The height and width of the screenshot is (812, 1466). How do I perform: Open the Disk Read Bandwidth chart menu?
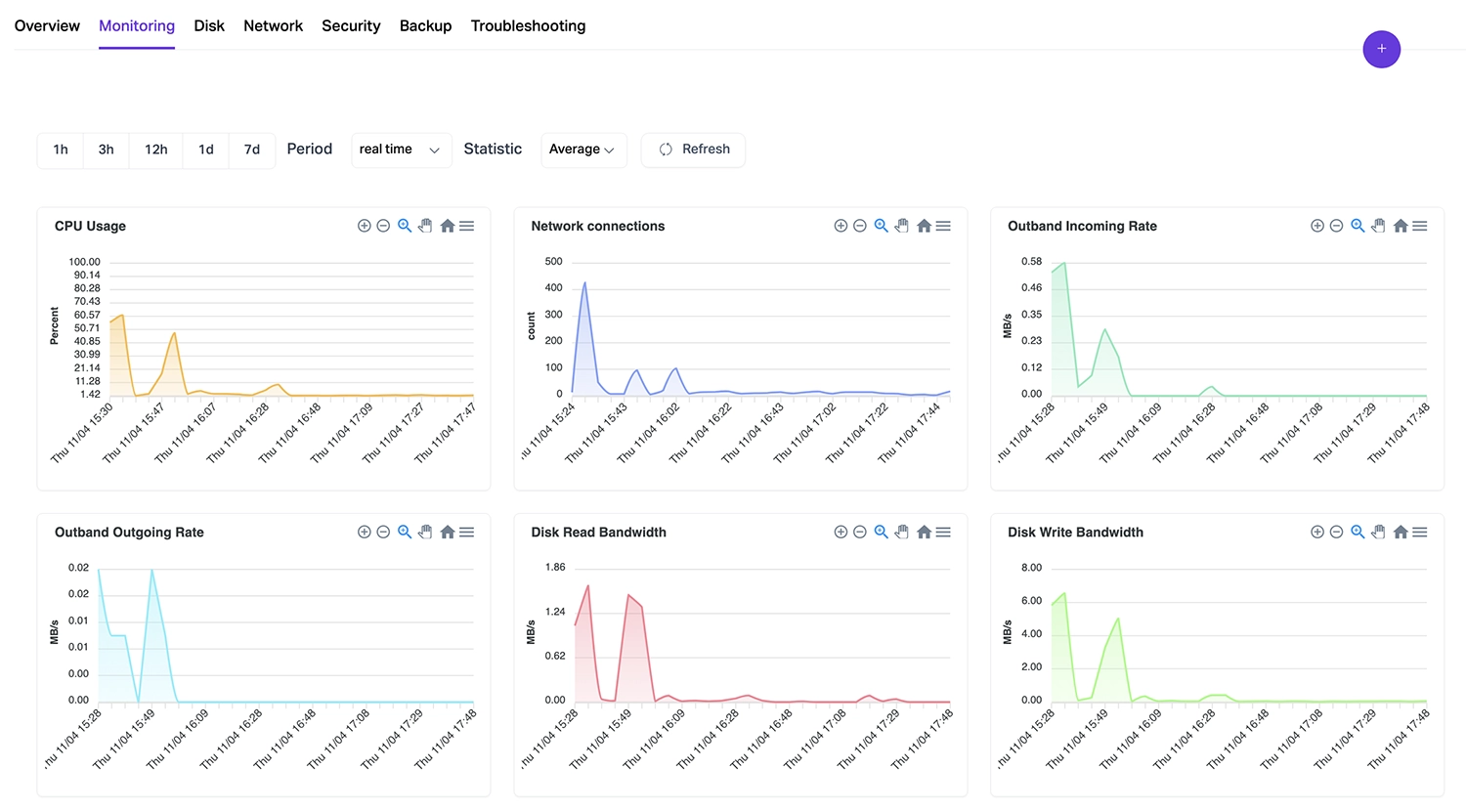coord(944,533)
